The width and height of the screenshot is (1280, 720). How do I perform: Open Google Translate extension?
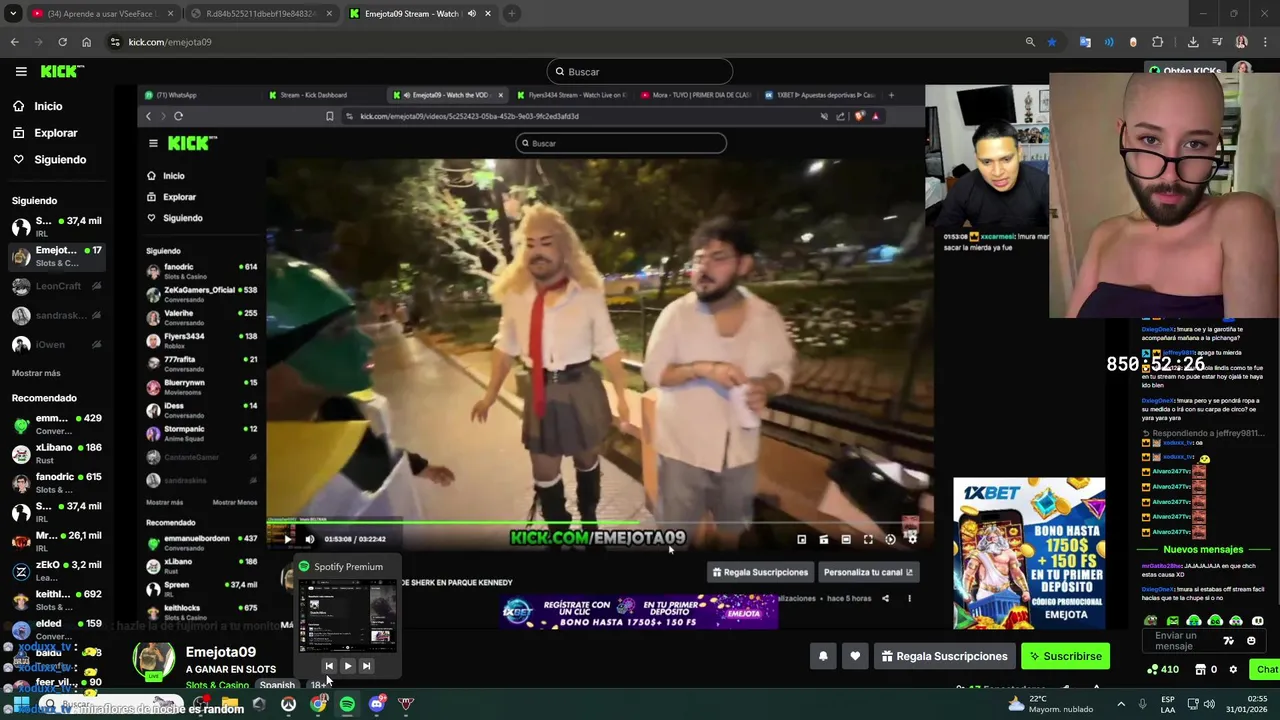tap(1085, 42)
